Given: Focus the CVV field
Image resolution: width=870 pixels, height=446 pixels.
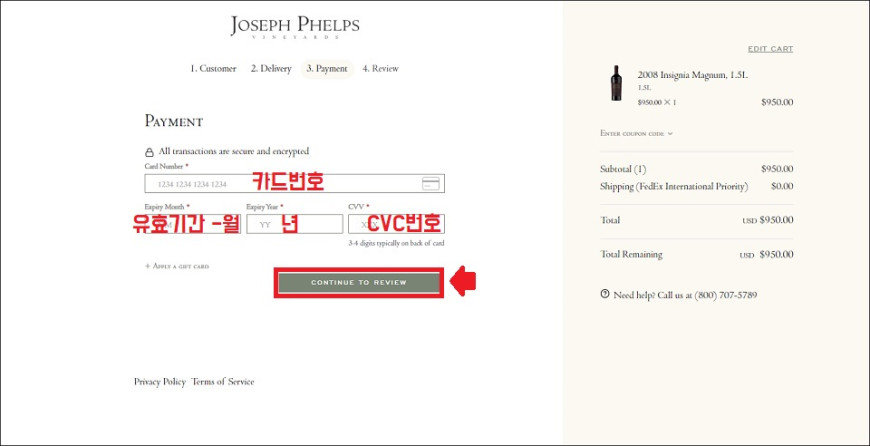Looking at the screenshot, I should [396, 224].
